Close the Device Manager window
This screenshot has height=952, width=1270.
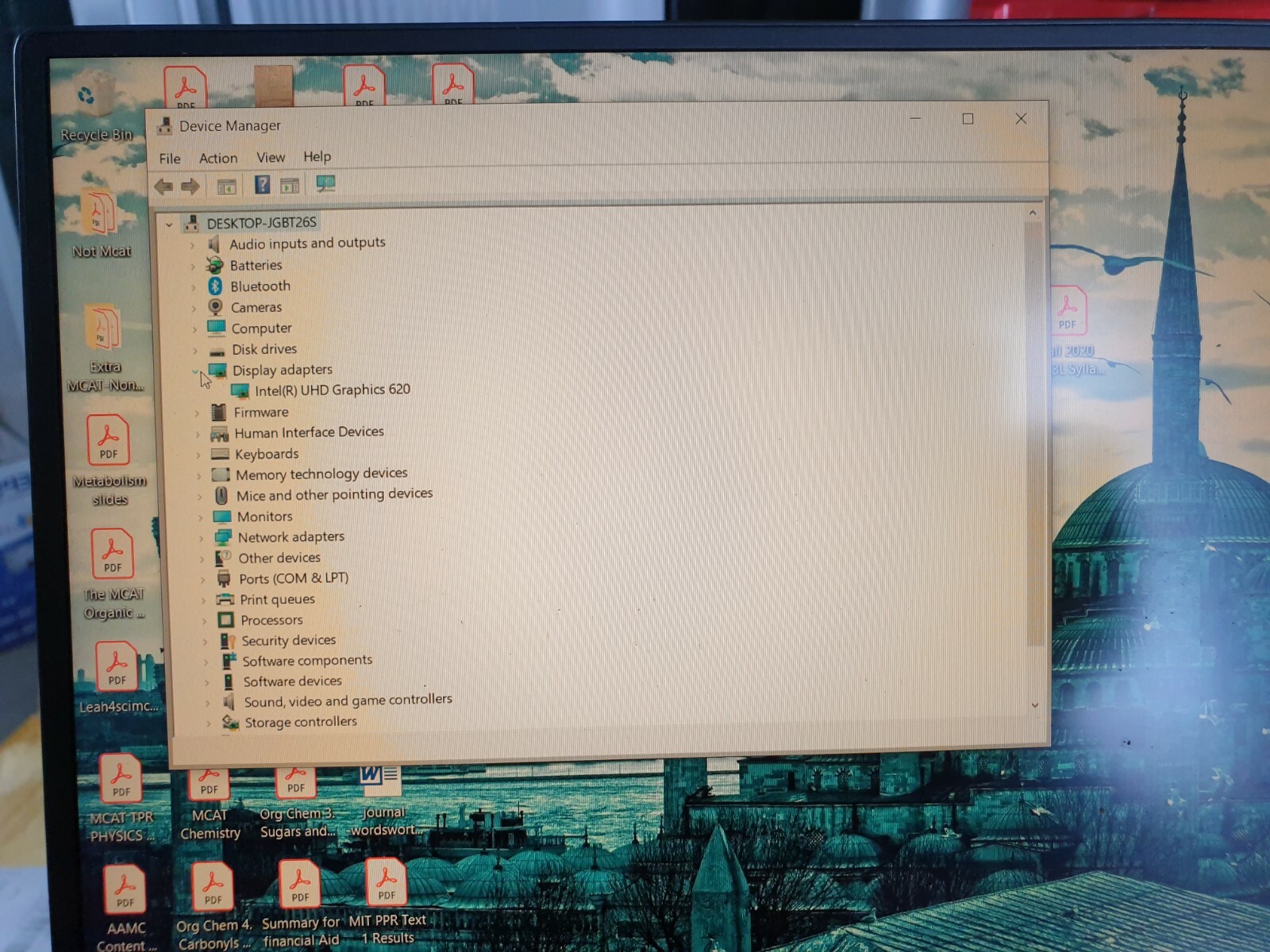(1021, 118)
